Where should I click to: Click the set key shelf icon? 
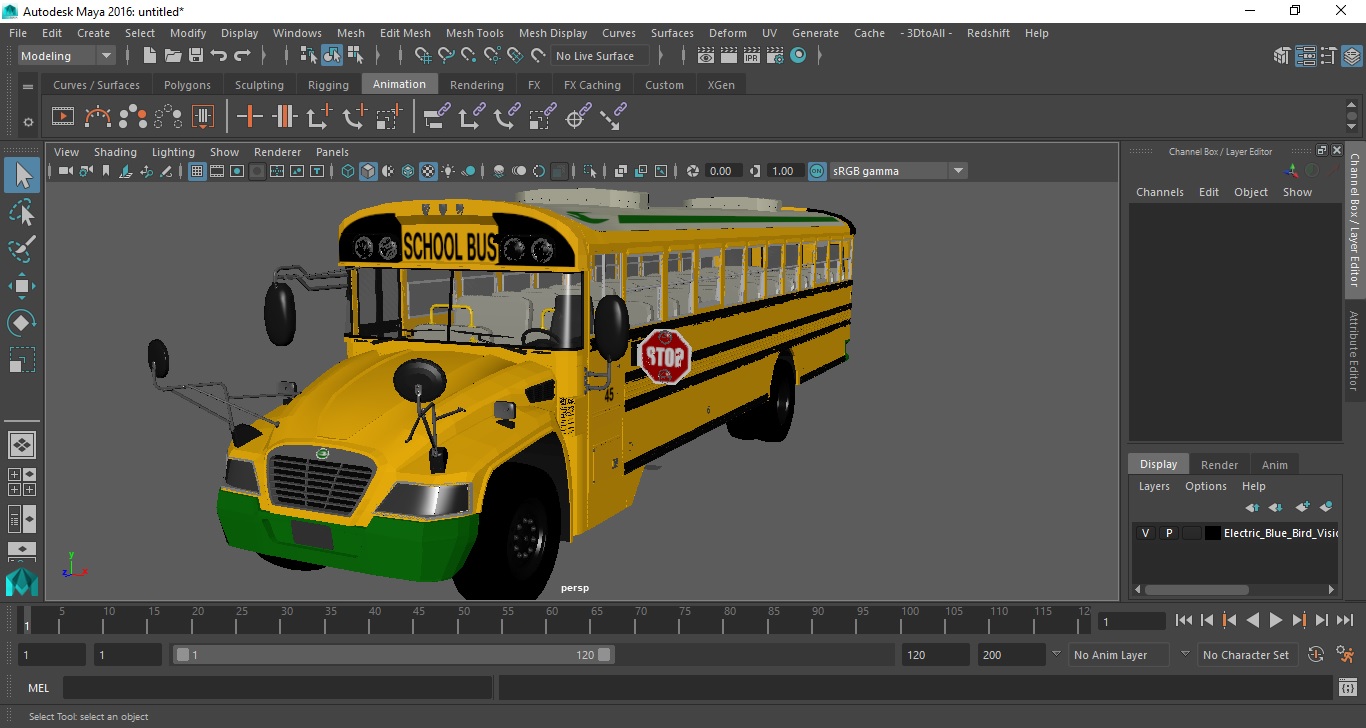250,117
